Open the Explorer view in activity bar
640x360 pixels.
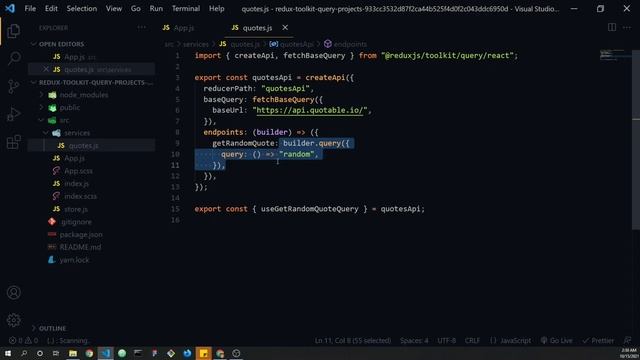13,31
